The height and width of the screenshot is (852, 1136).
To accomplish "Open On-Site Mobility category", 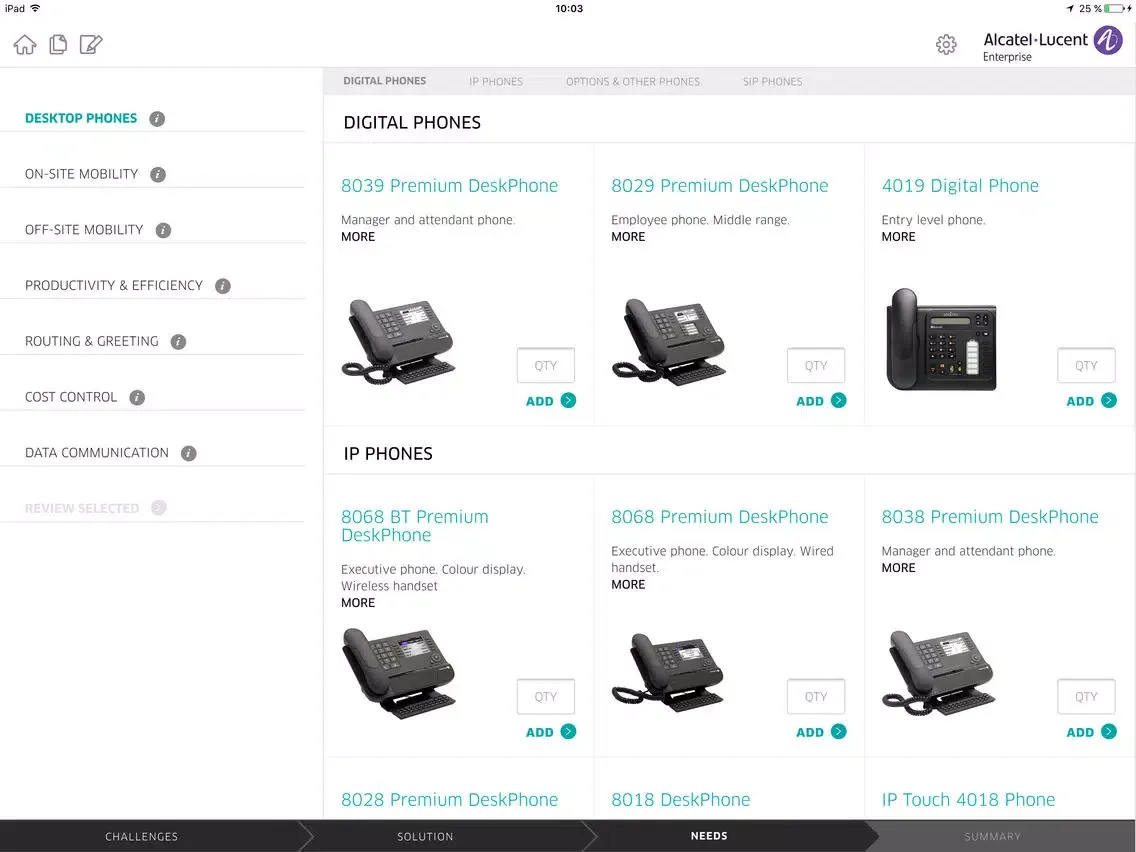I will coord(81,175).
